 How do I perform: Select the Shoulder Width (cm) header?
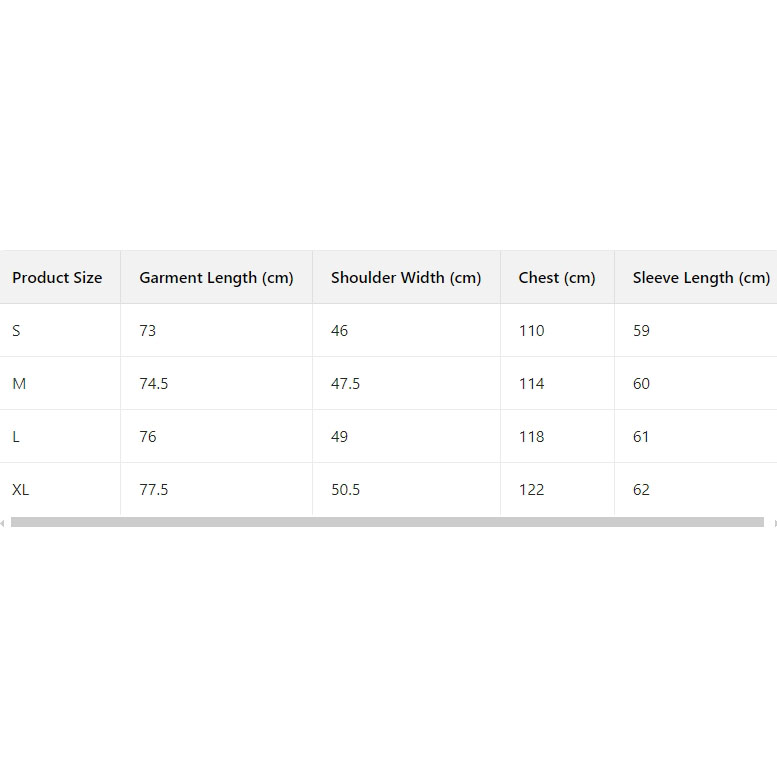point(406,278)
